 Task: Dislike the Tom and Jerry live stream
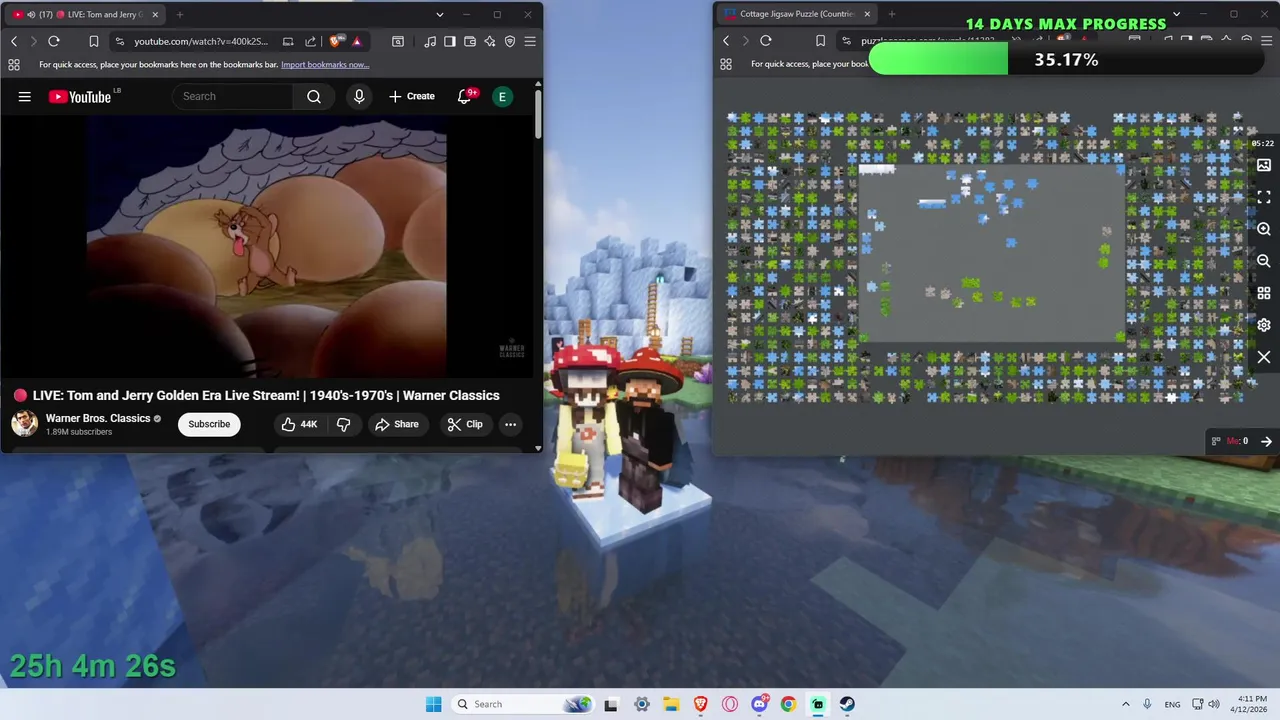pos(343,424)
